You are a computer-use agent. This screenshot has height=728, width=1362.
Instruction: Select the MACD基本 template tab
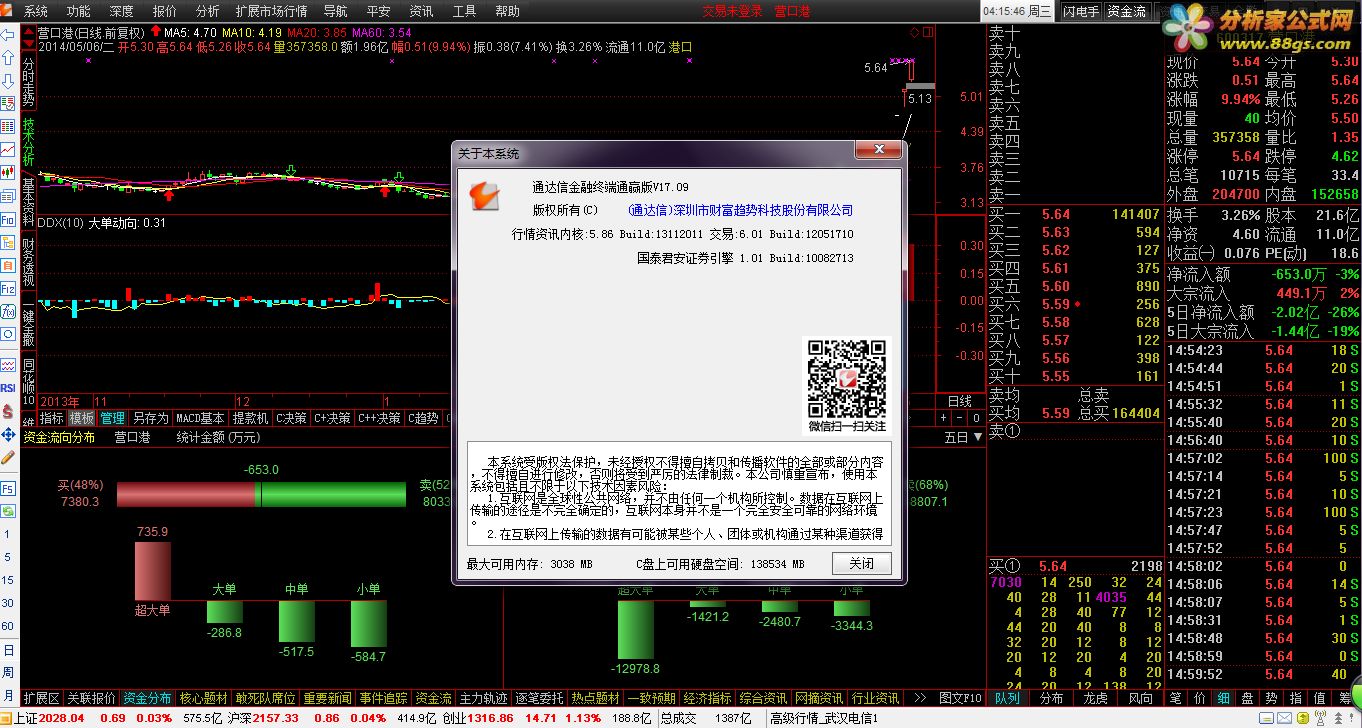click(x=200, y=418)
